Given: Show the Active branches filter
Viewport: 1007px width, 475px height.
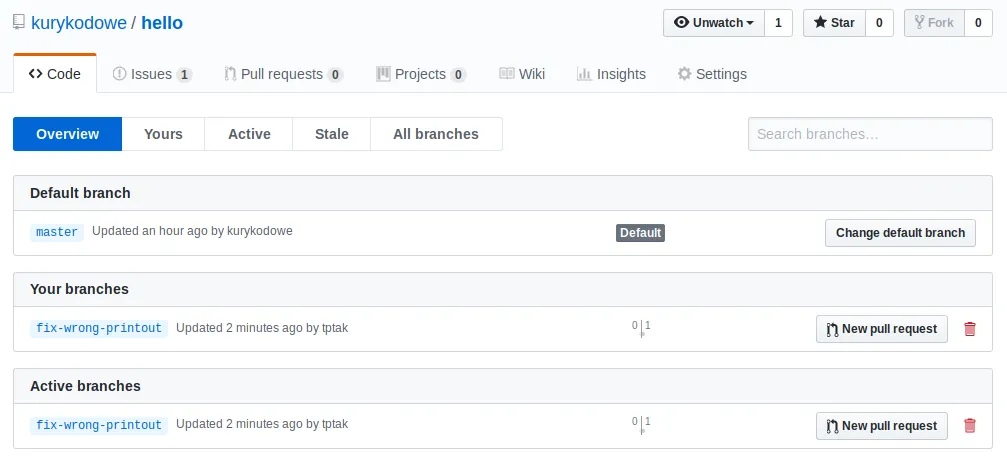Looking at the screenshot, I should coord(249,134).
